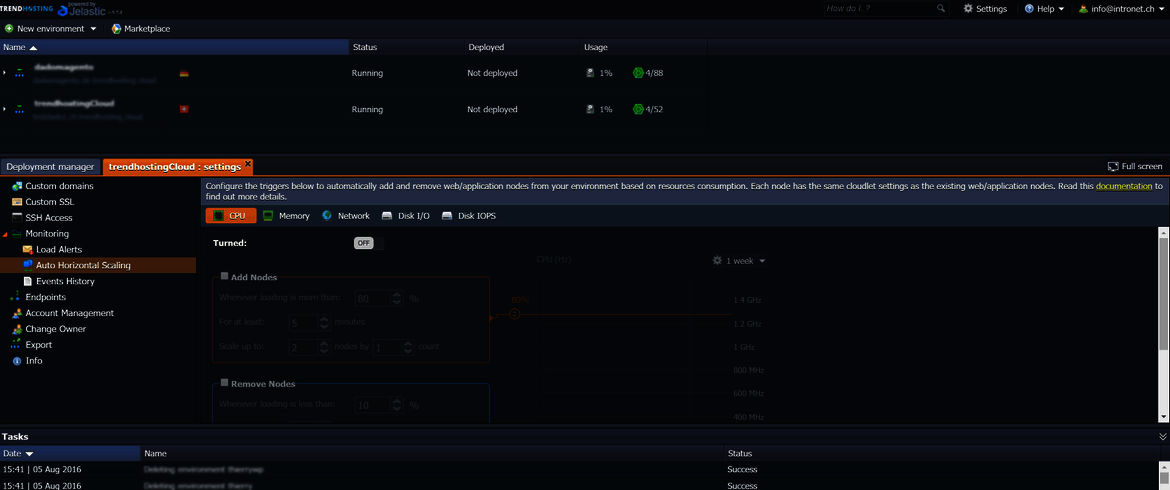Click the Marketplace icon
This screenshot has height=490, width=1170.
click(x=116, y=29)
